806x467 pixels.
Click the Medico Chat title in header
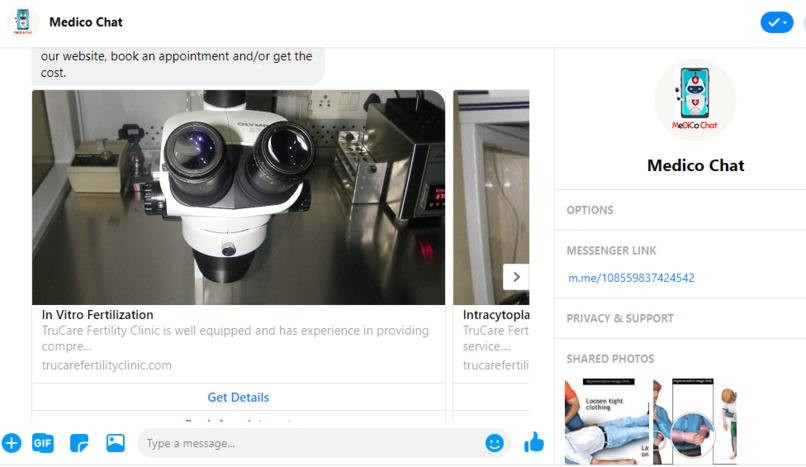pos(86,22)
